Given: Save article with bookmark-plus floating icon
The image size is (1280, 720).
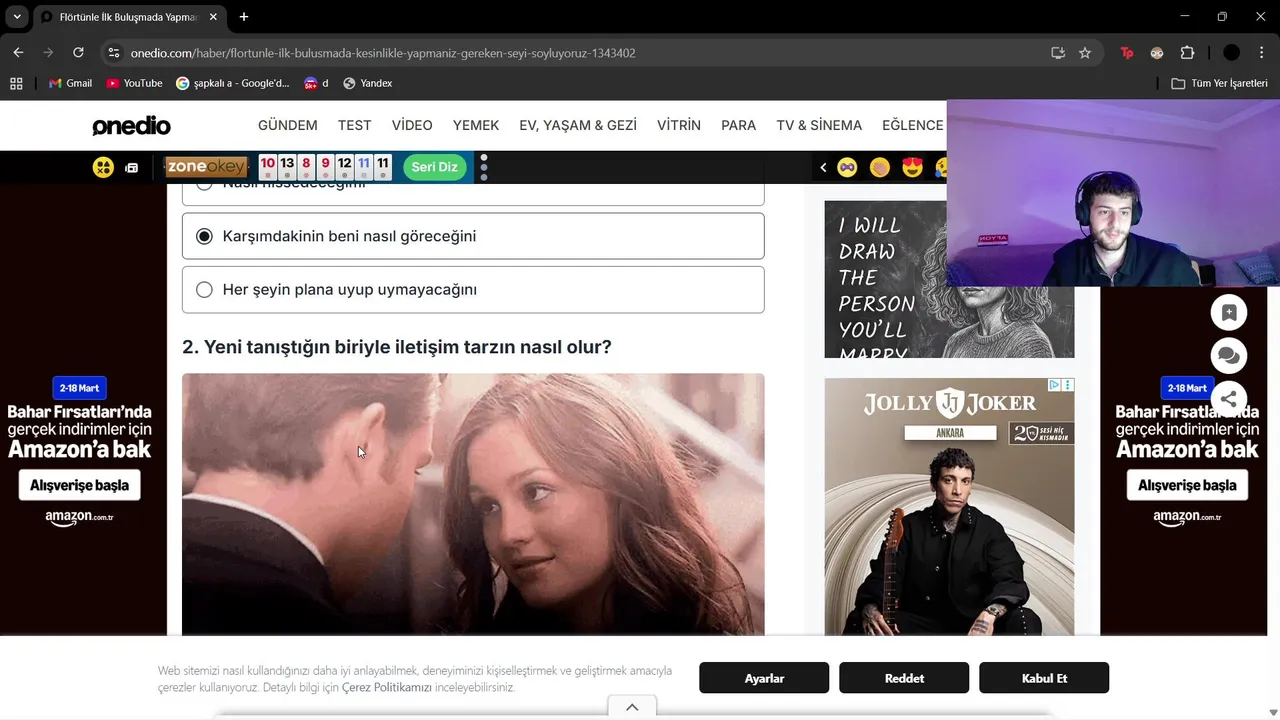Looking at the screenshot, I should pos(1229,312).
